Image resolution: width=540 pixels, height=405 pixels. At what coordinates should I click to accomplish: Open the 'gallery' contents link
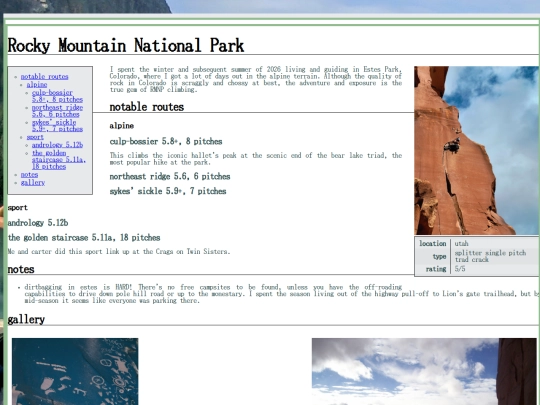33,183
